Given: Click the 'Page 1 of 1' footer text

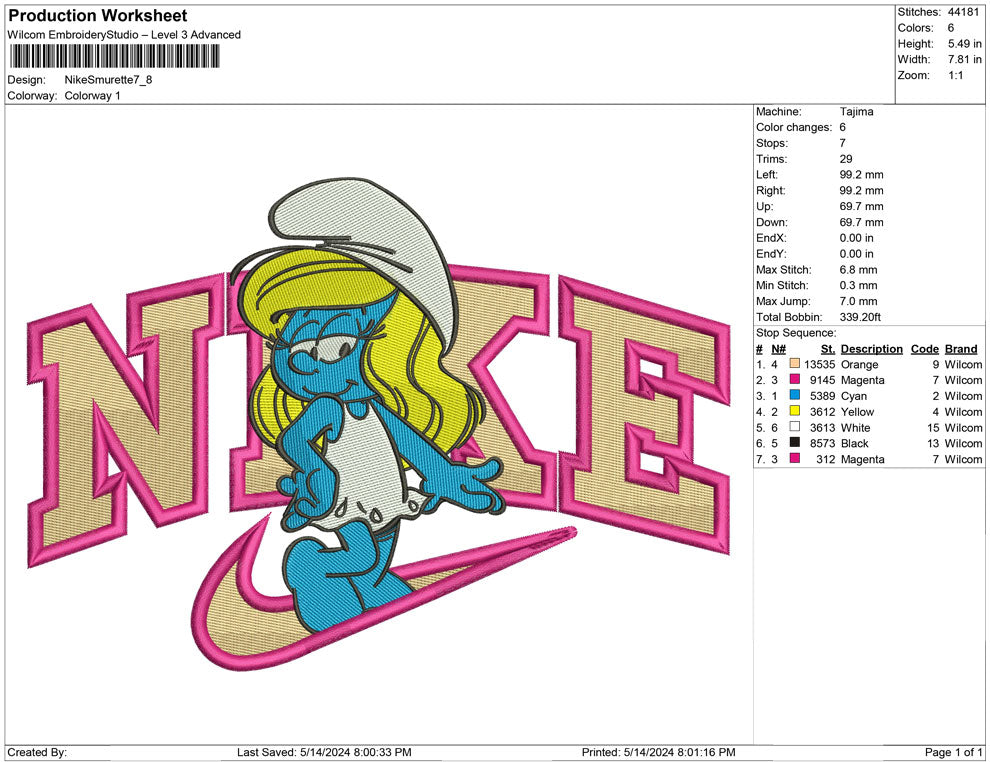Looking at the screenshot, I should 953,752.
